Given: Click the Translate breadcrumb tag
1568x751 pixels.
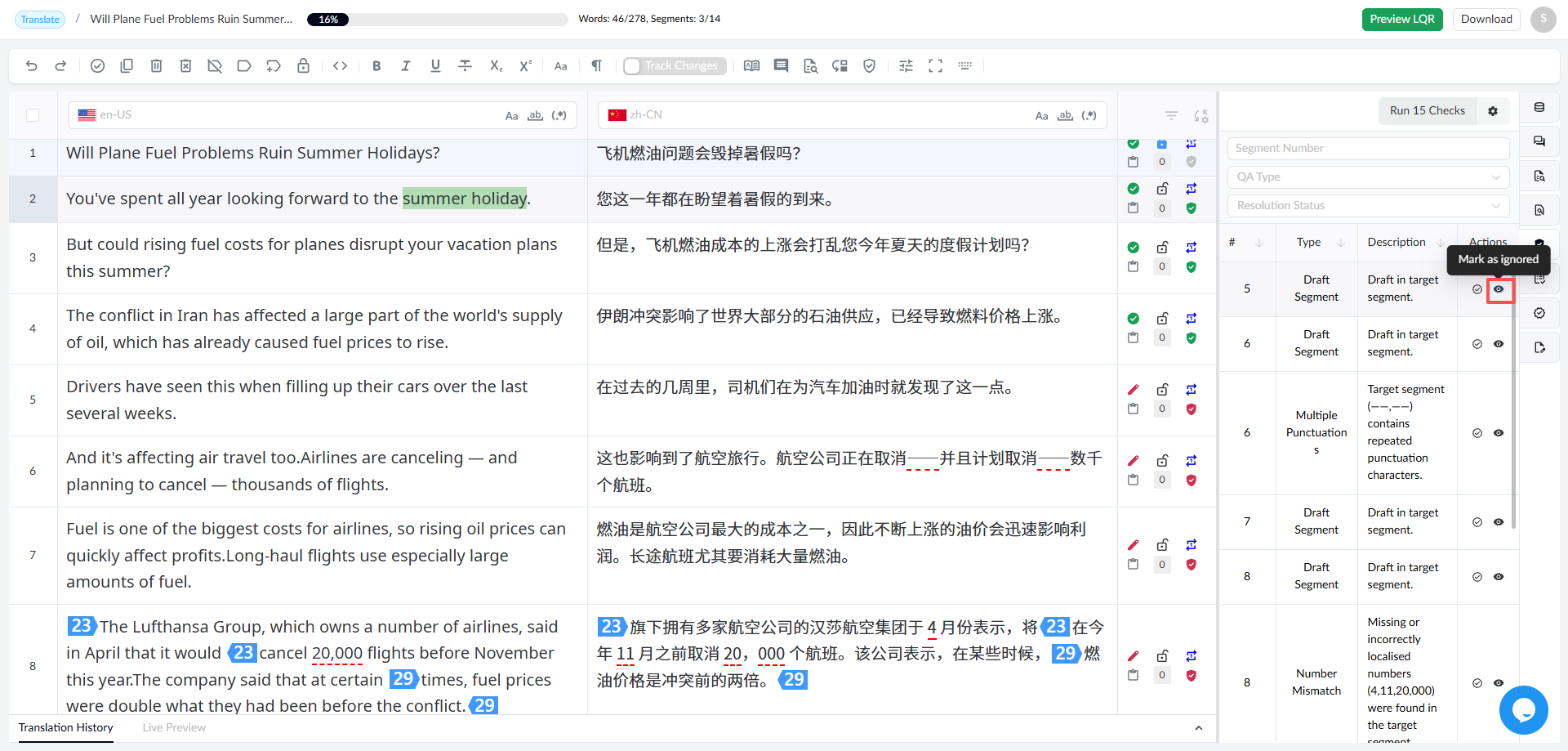Looking at the screenshot, I should (x=40, y=20).
